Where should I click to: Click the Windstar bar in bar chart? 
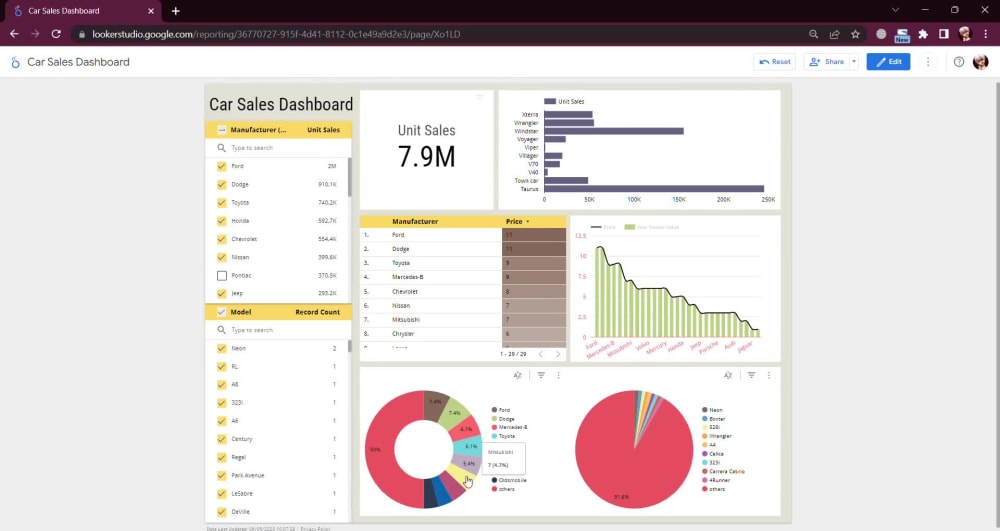(614, 131)
